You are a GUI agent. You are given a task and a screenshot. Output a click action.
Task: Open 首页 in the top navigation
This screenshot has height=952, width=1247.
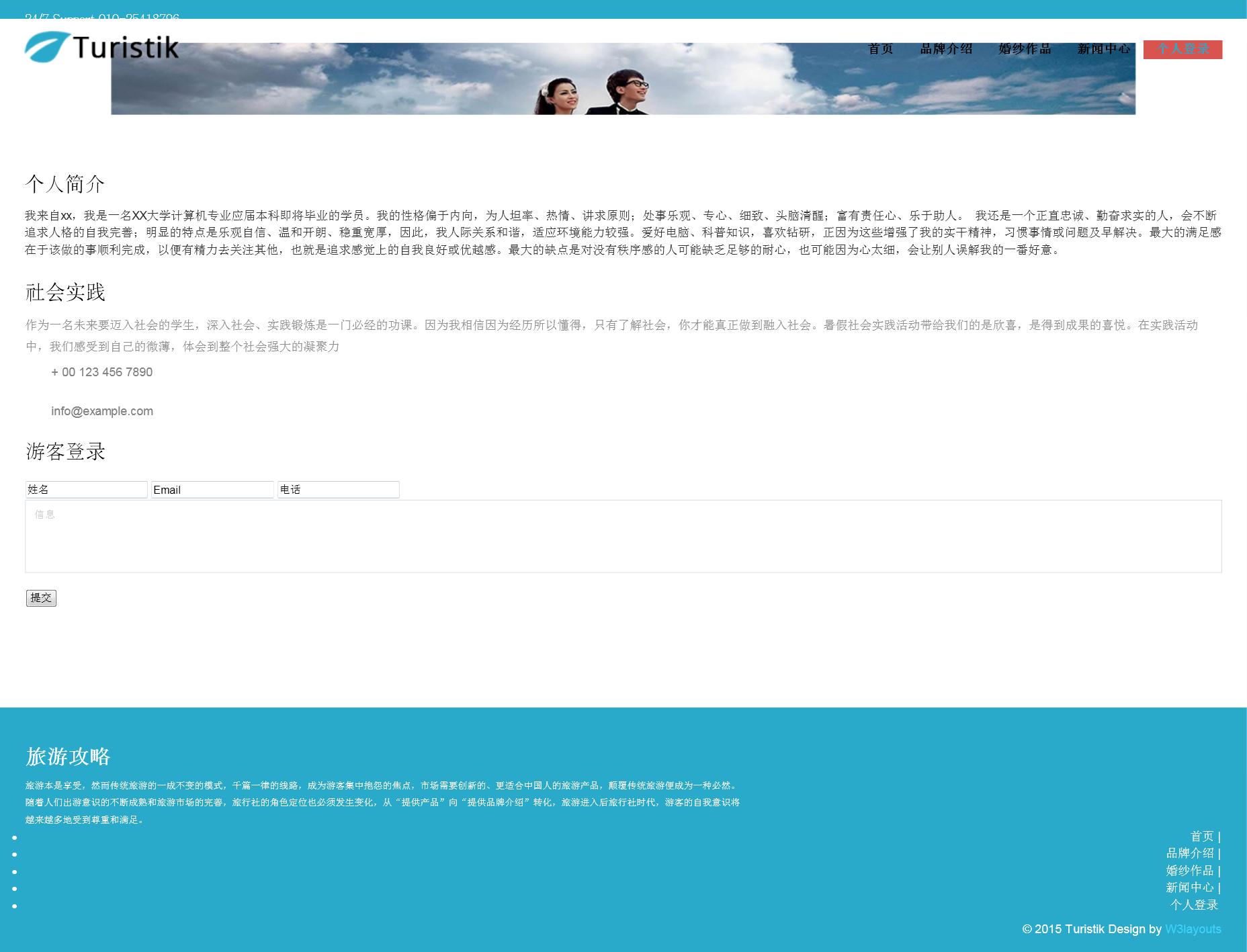point(880,49)
